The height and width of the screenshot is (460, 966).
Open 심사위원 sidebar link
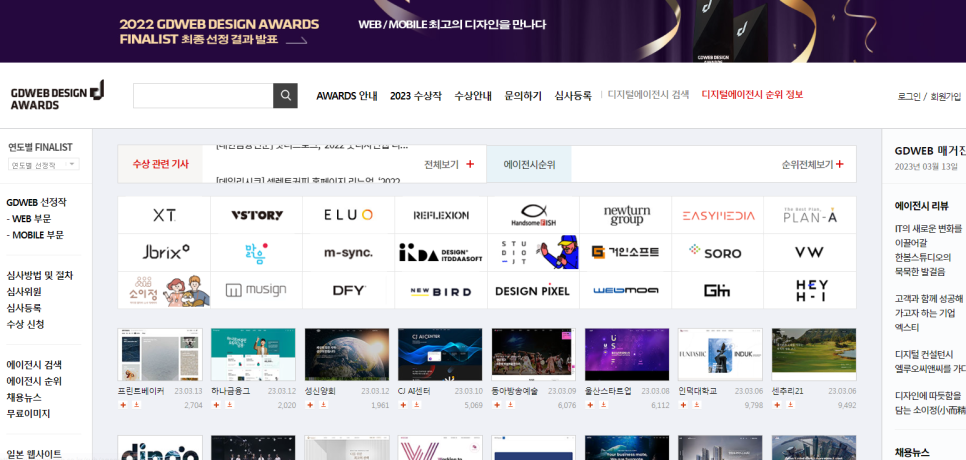pos(24,291)
